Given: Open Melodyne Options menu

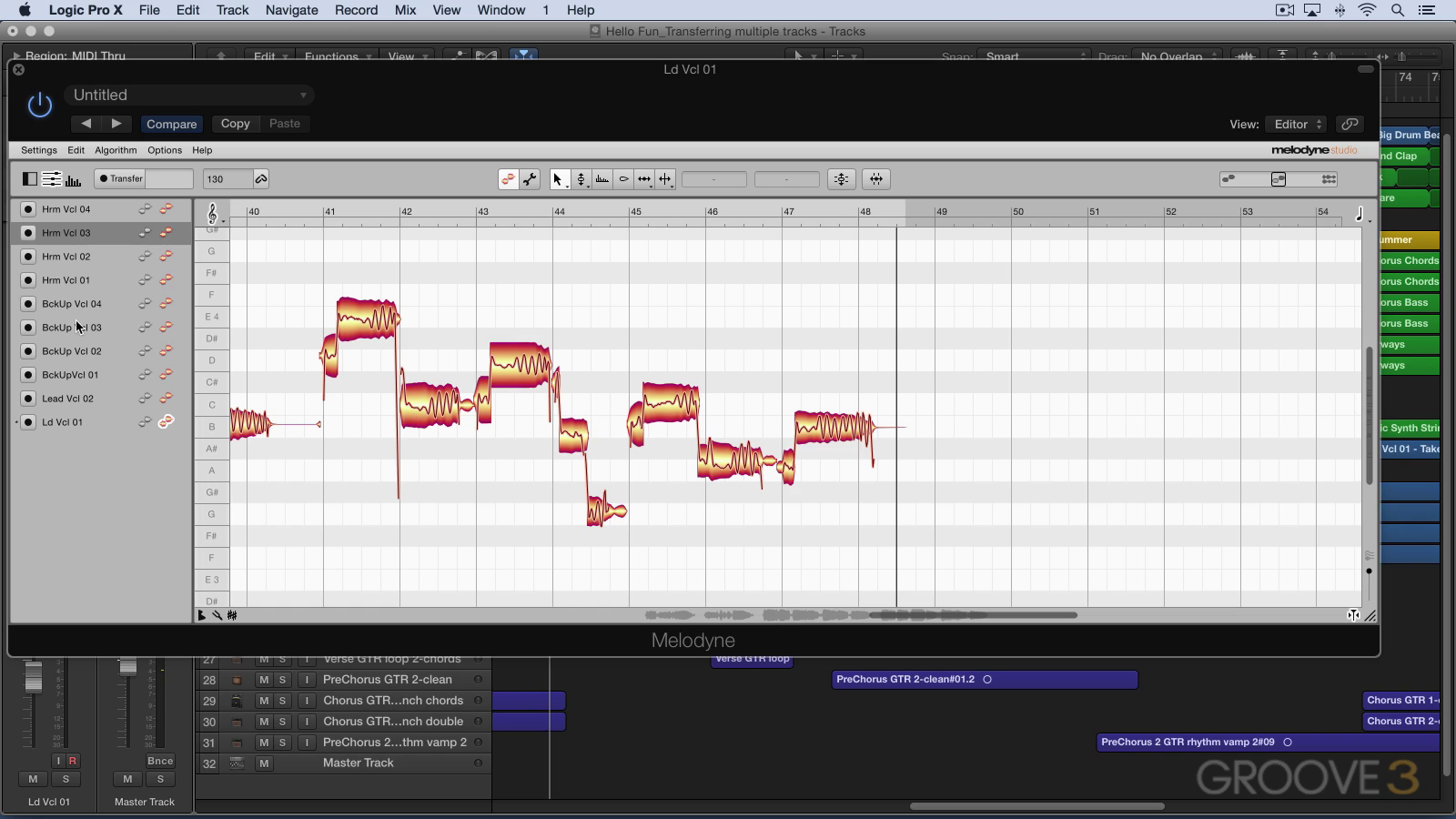Looking at the screenshot, I should click(165, 150).
